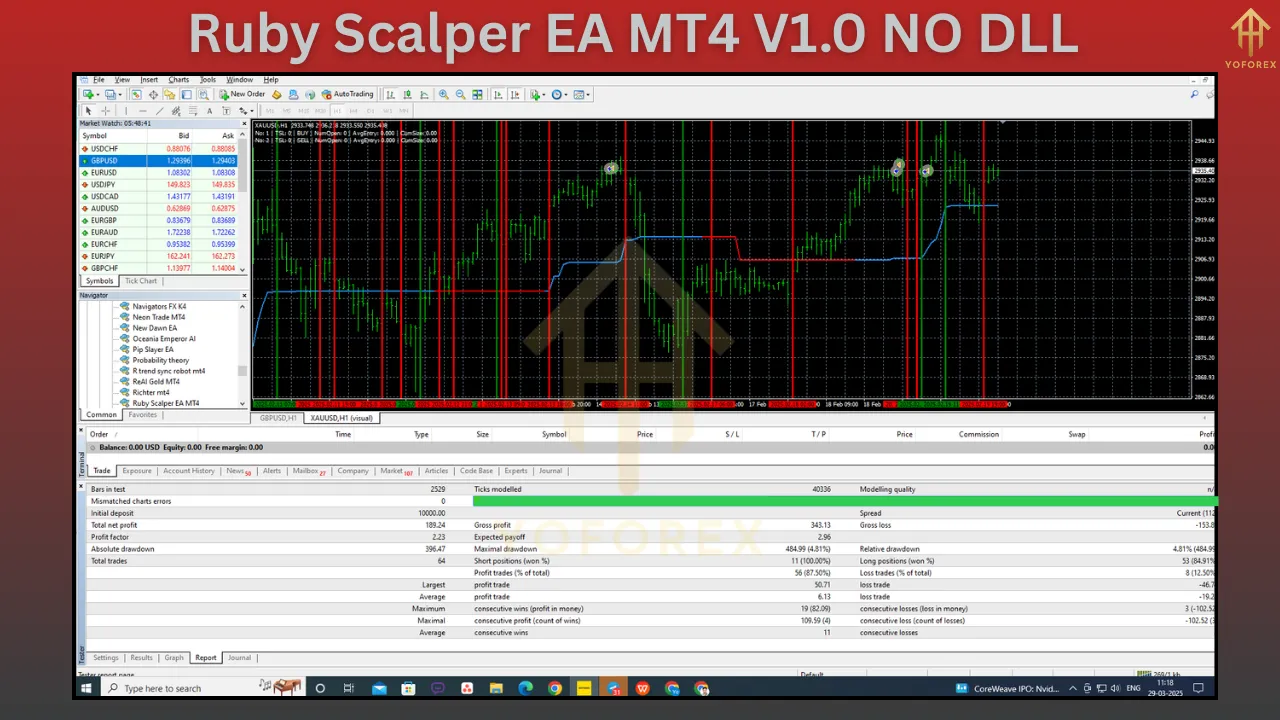
Task: Open the File menu
Action: (x=98, y=80)
